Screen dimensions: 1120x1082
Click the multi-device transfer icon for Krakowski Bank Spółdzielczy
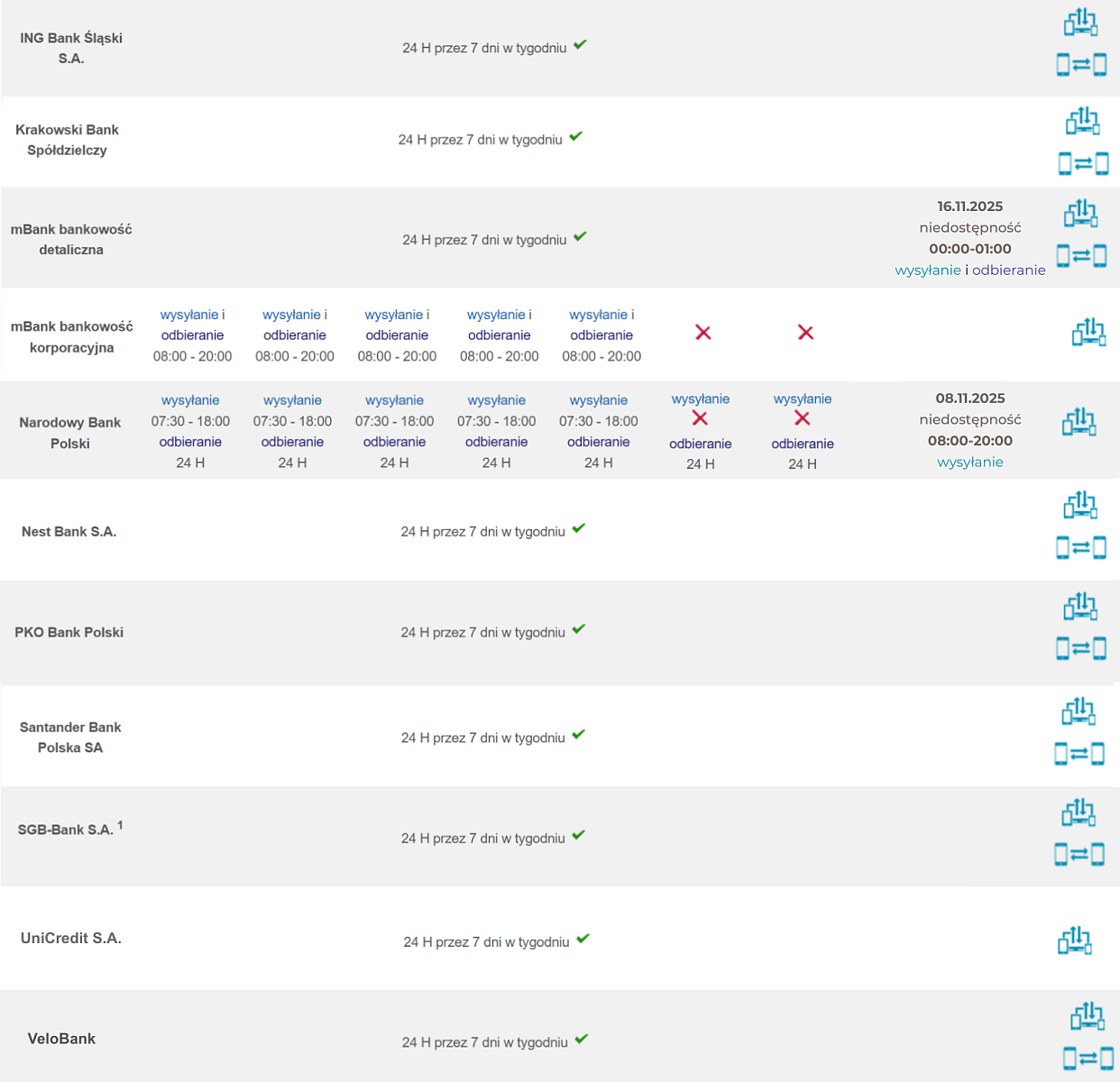click(1083, 121)
